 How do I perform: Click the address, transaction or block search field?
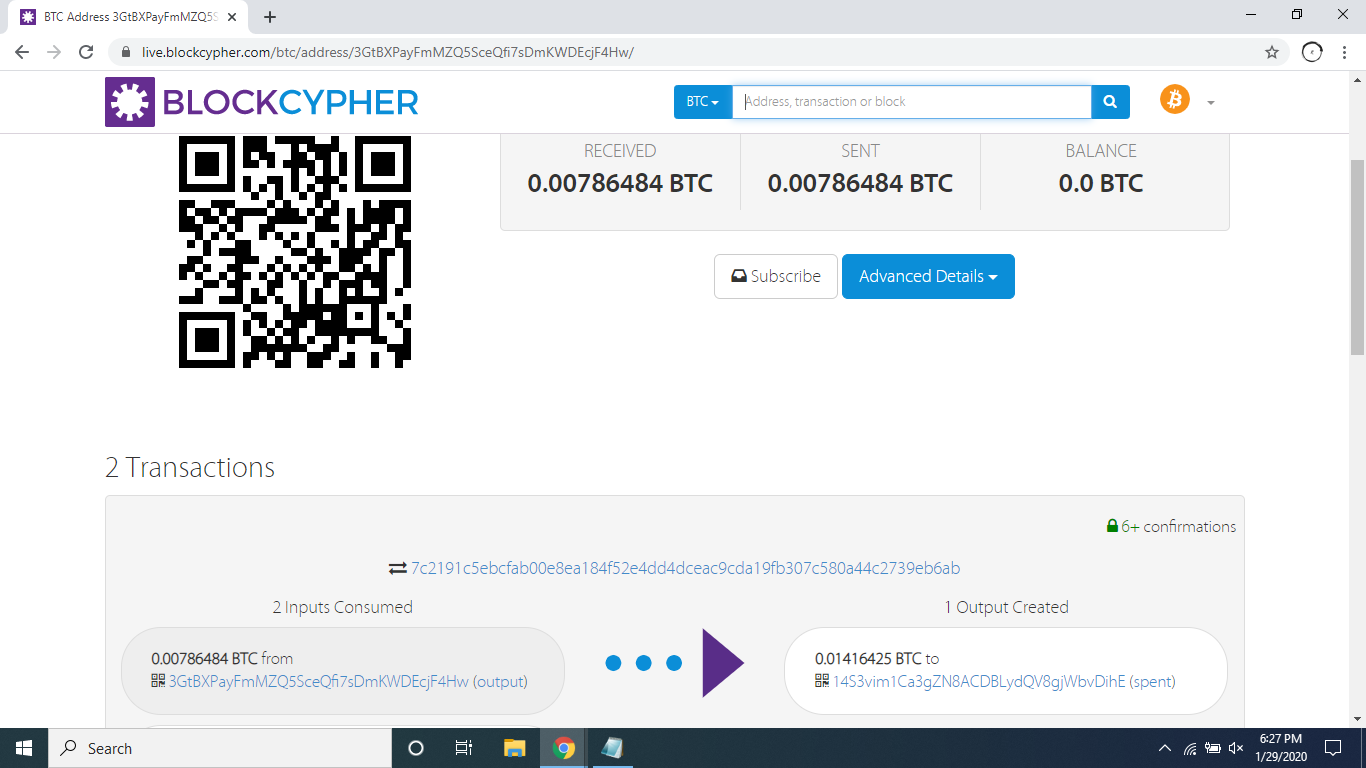(912, 102)
